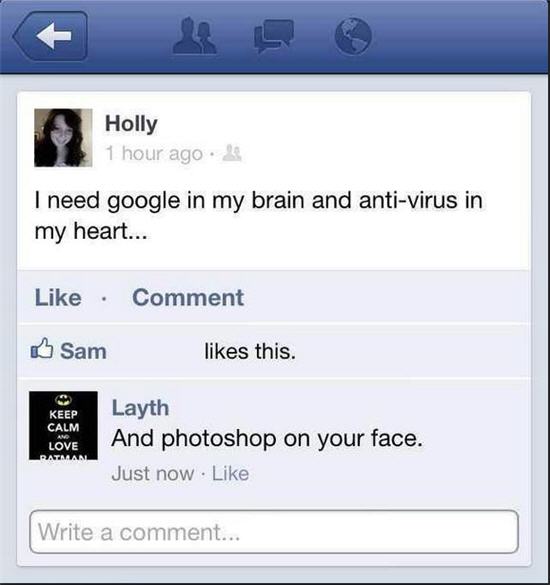Open the messages chat bubbles icon
This screenshot has width=550, height=585.
274,36
